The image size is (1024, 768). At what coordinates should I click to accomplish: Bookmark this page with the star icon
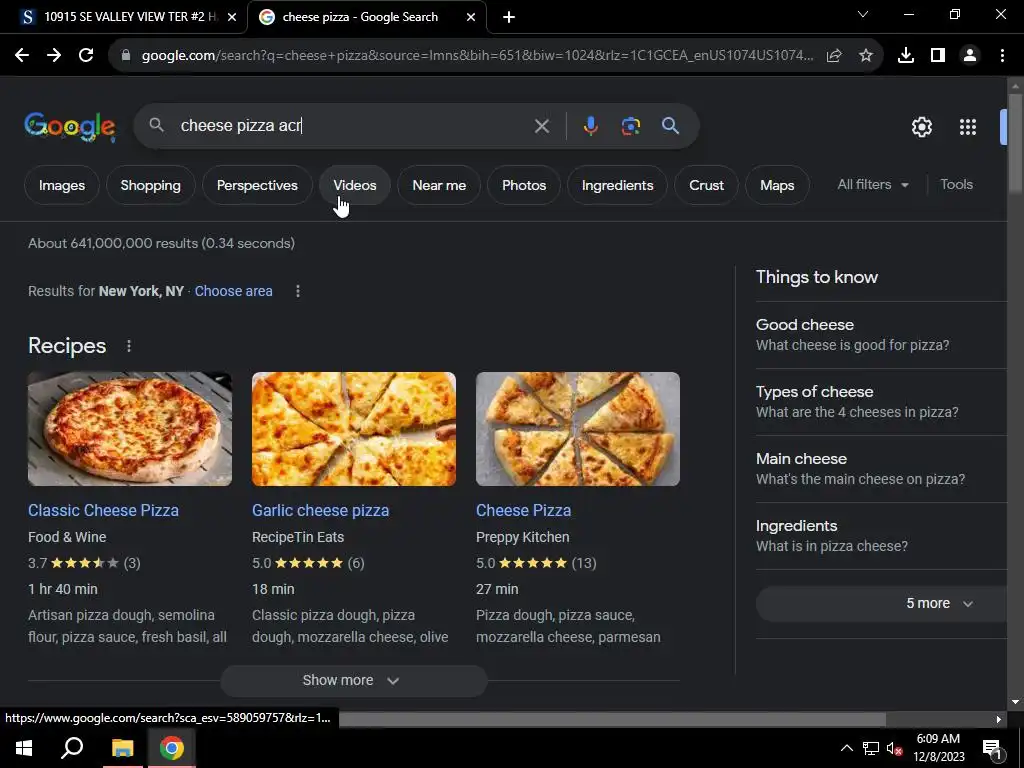pos(866,56)
